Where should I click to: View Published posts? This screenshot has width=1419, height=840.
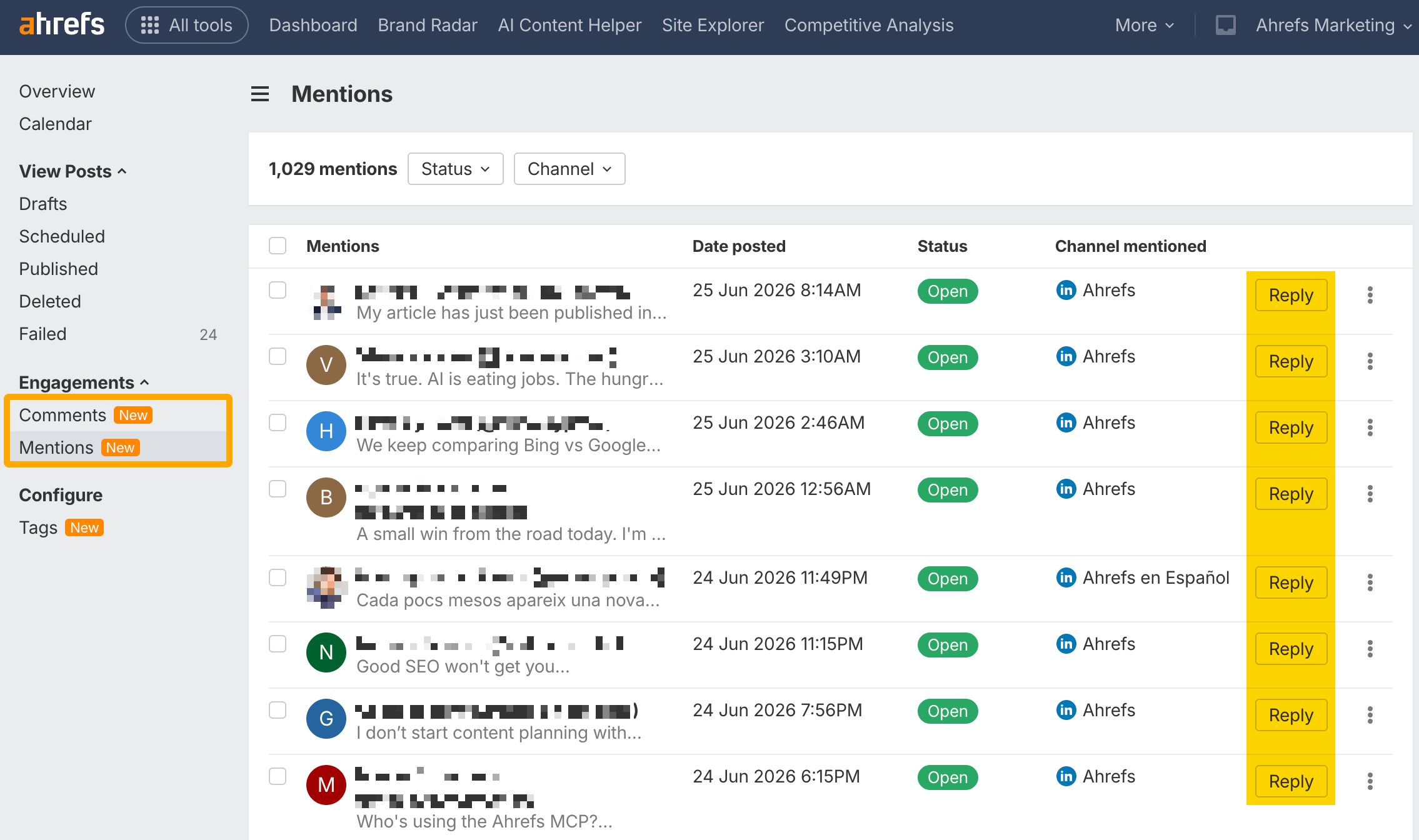coord(58,269)
